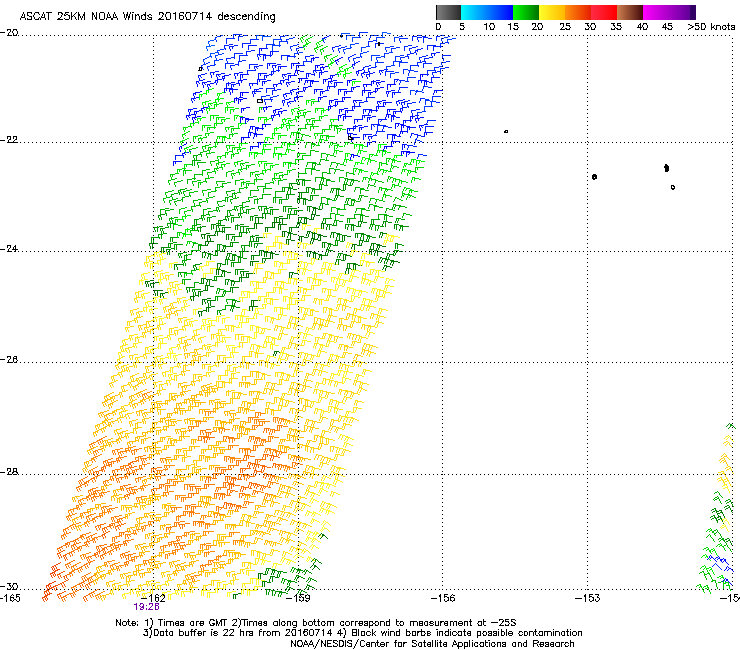Screen dimensions: 740x650
Task: Select the '-22' latitude axis label
Action: pos(9,140)
